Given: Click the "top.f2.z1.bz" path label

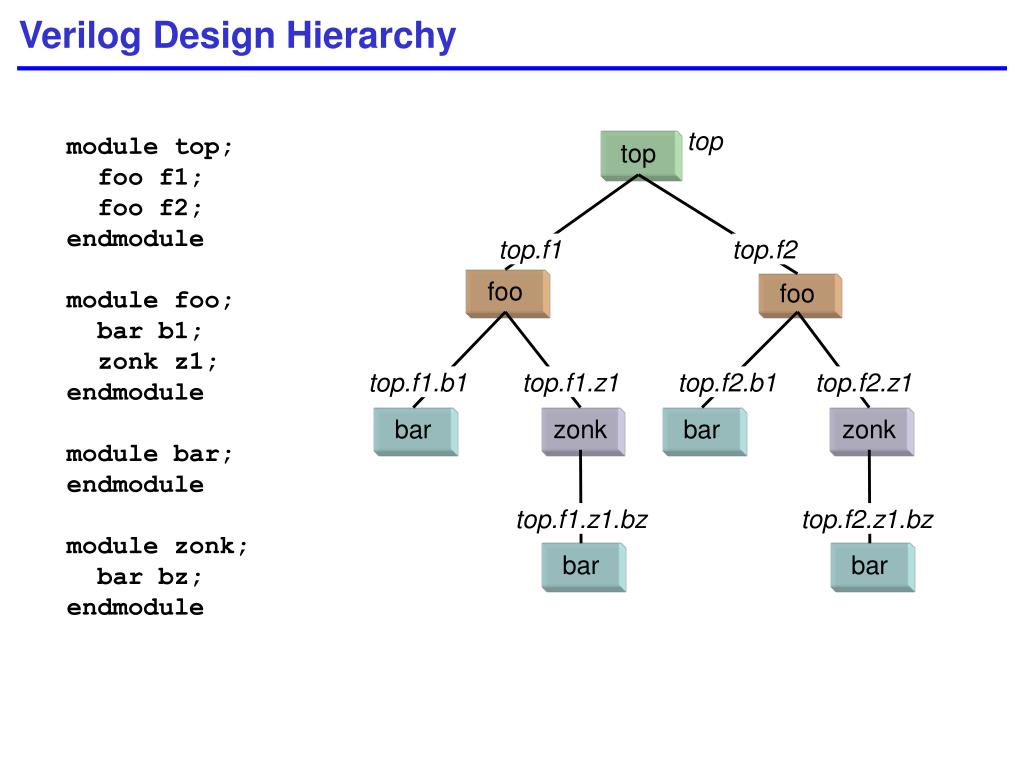Looking at the screenshot, I should click(867, 520).
